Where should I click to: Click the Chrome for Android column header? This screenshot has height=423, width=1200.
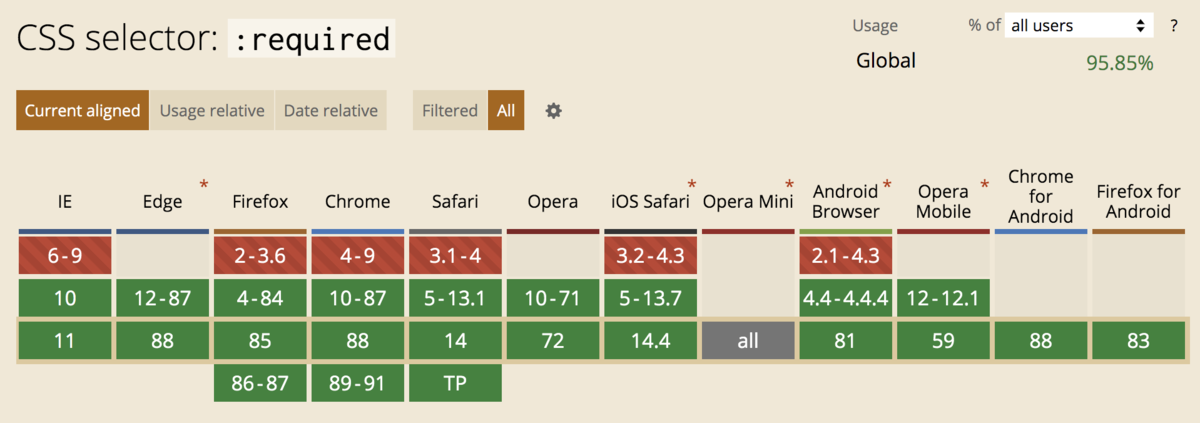tap(1041, 196)
